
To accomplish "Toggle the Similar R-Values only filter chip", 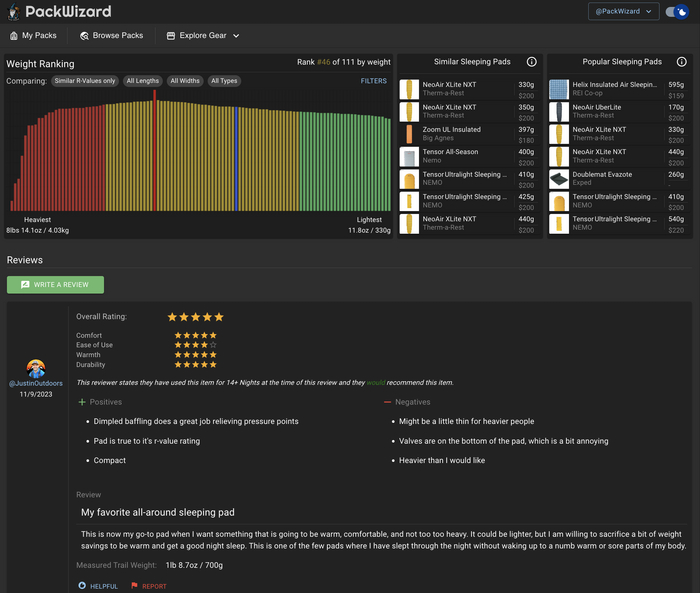I will click(85, 81).
